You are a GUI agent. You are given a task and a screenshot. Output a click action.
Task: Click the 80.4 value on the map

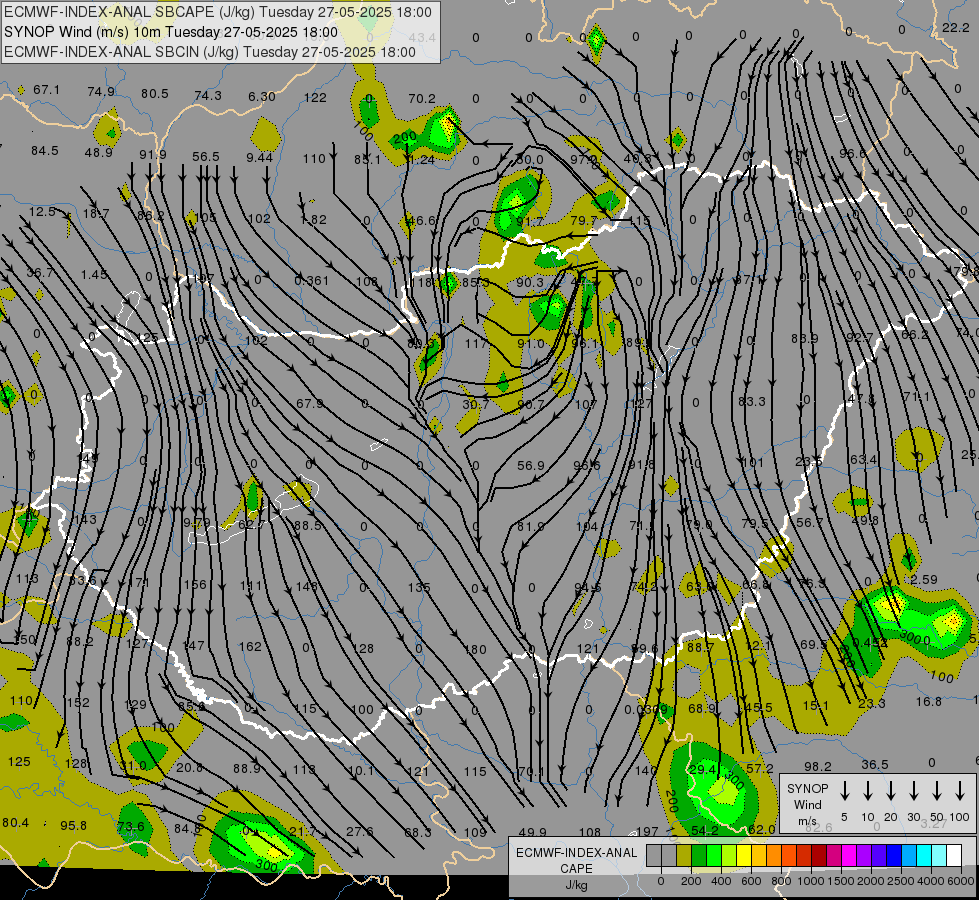[x=16, y=823]
